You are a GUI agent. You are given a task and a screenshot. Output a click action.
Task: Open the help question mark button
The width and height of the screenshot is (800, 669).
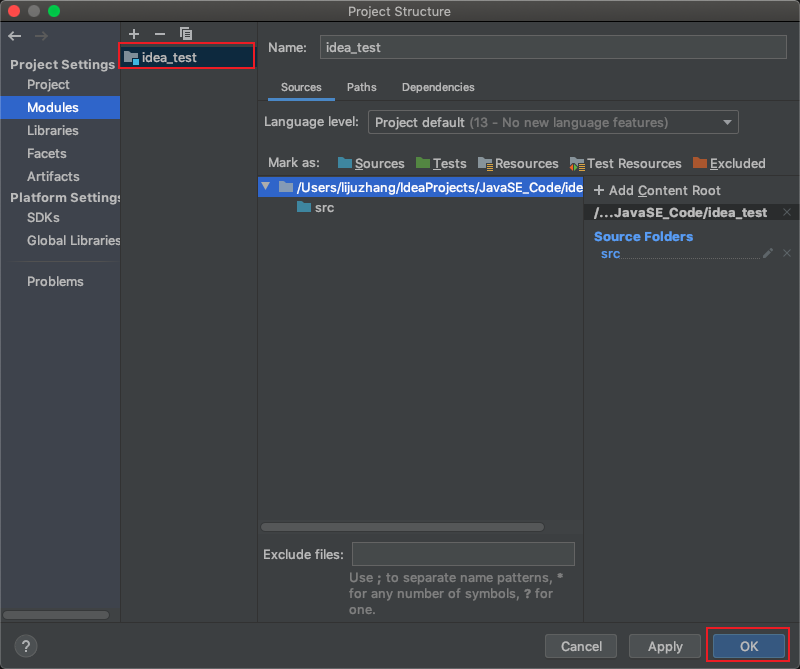26,646
